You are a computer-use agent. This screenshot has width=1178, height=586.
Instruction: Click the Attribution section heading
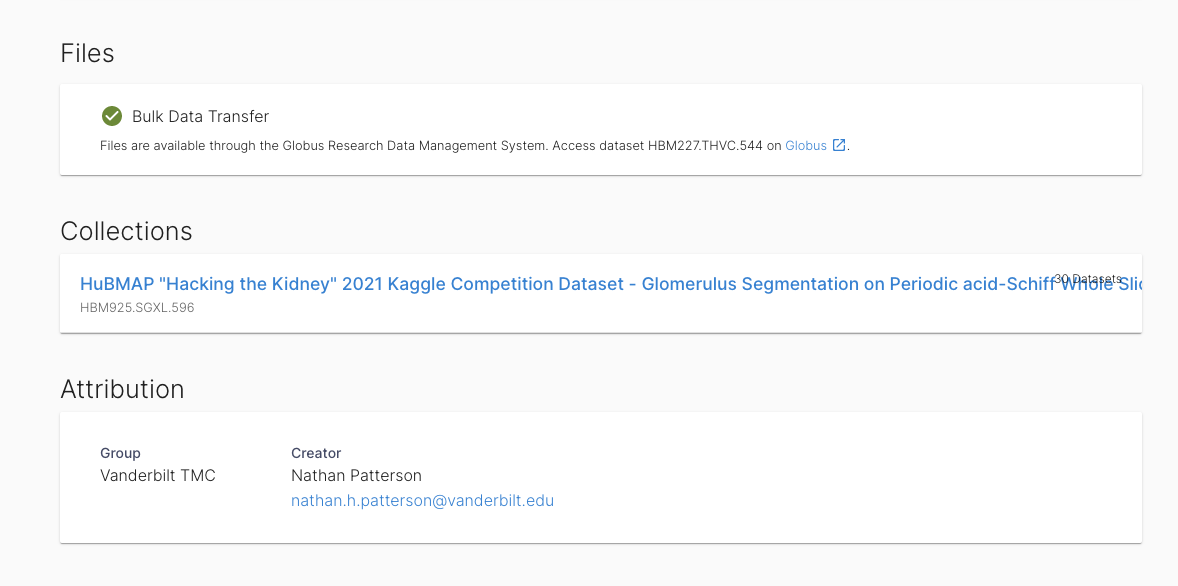pyautogui.click(x=122, y=389)
